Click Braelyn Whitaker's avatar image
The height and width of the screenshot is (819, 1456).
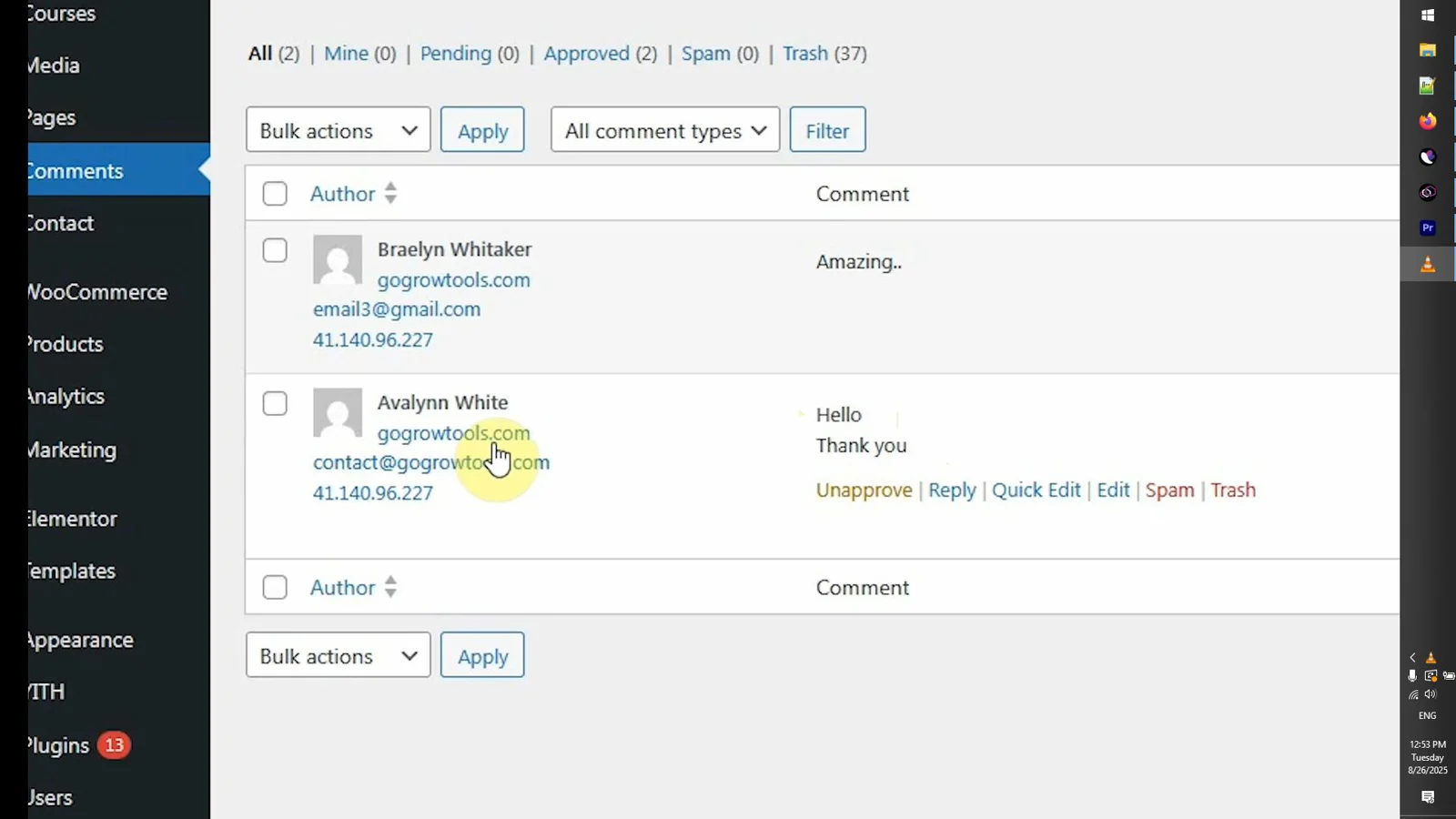[338, 259]
